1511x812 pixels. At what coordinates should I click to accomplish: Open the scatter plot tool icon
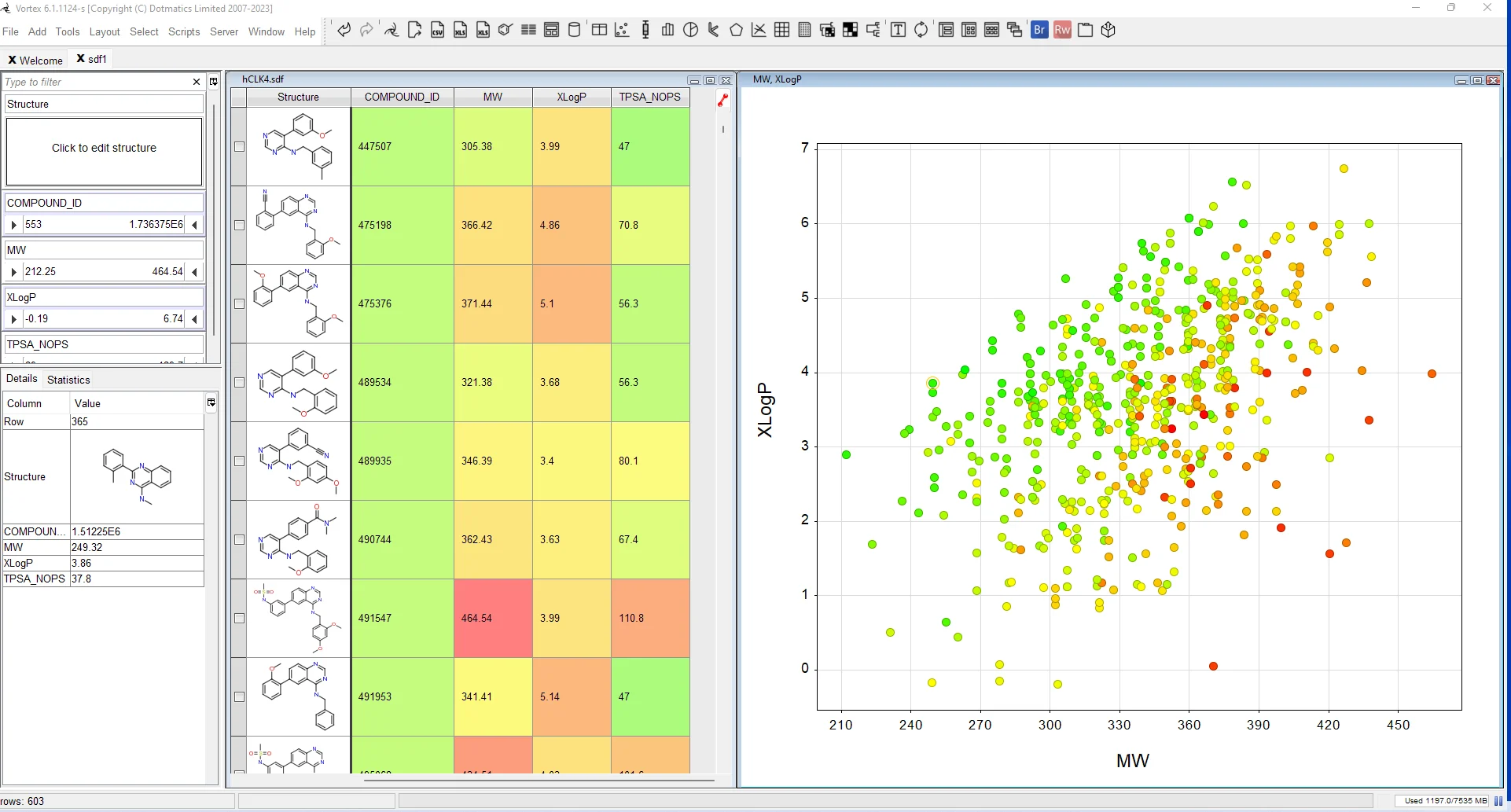[622, 30]
